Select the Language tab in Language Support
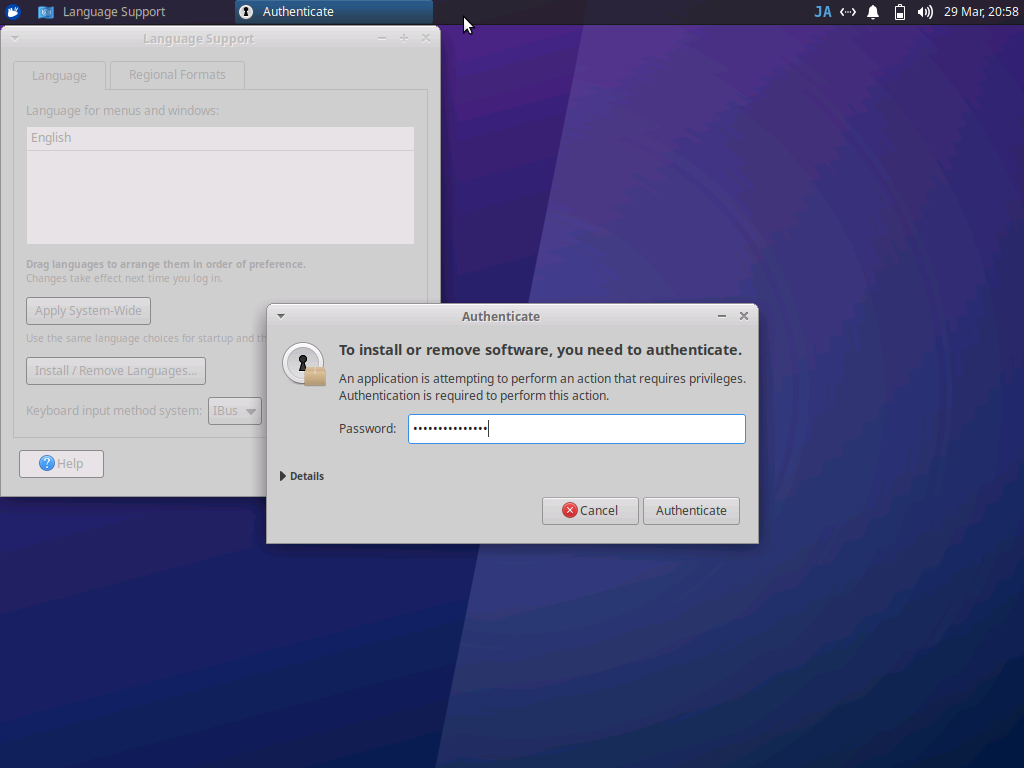Screen dimensions: 1024x768 59,75
